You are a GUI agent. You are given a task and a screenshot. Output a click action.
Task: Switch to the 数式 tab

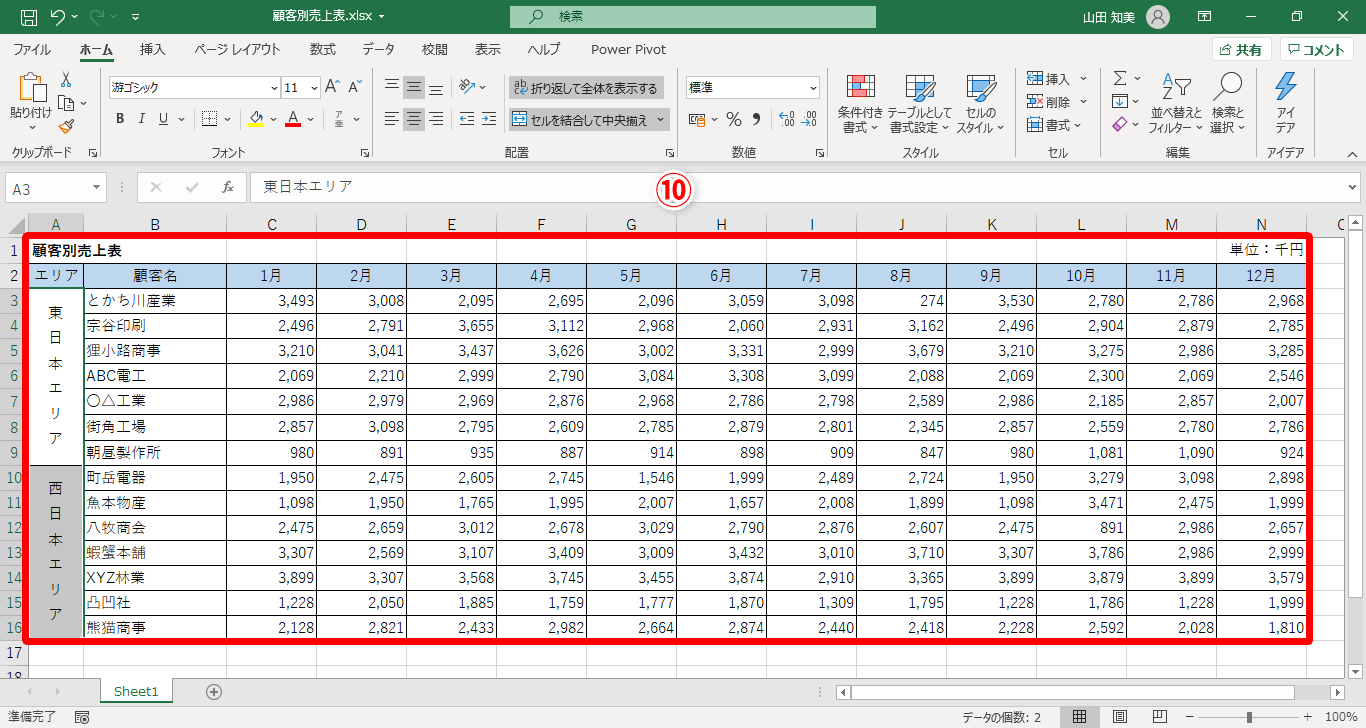pyautogui.click(x=322, y=49)
